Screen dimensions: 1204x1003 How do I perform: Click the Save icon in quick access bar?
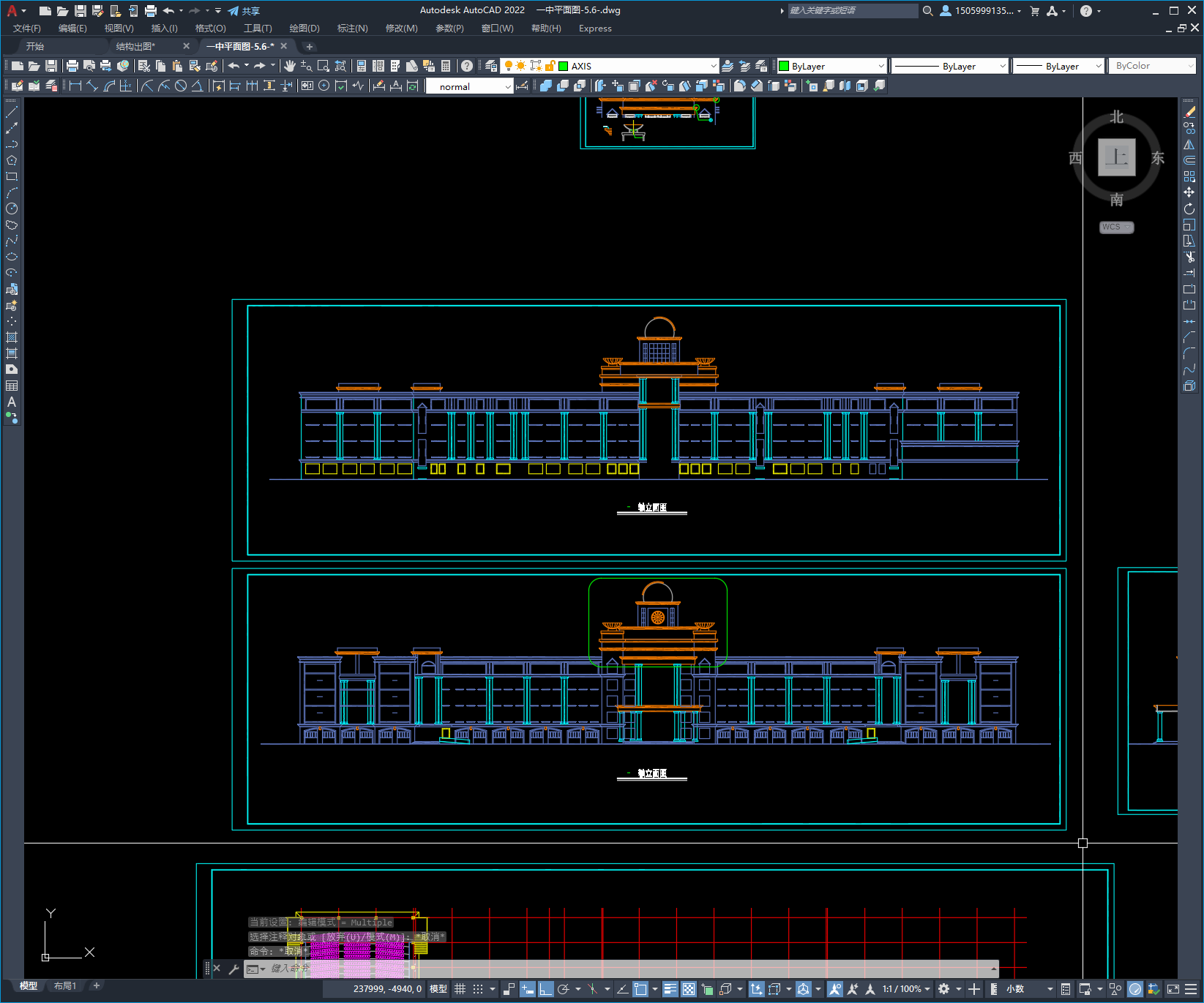[x=81, y=11]
